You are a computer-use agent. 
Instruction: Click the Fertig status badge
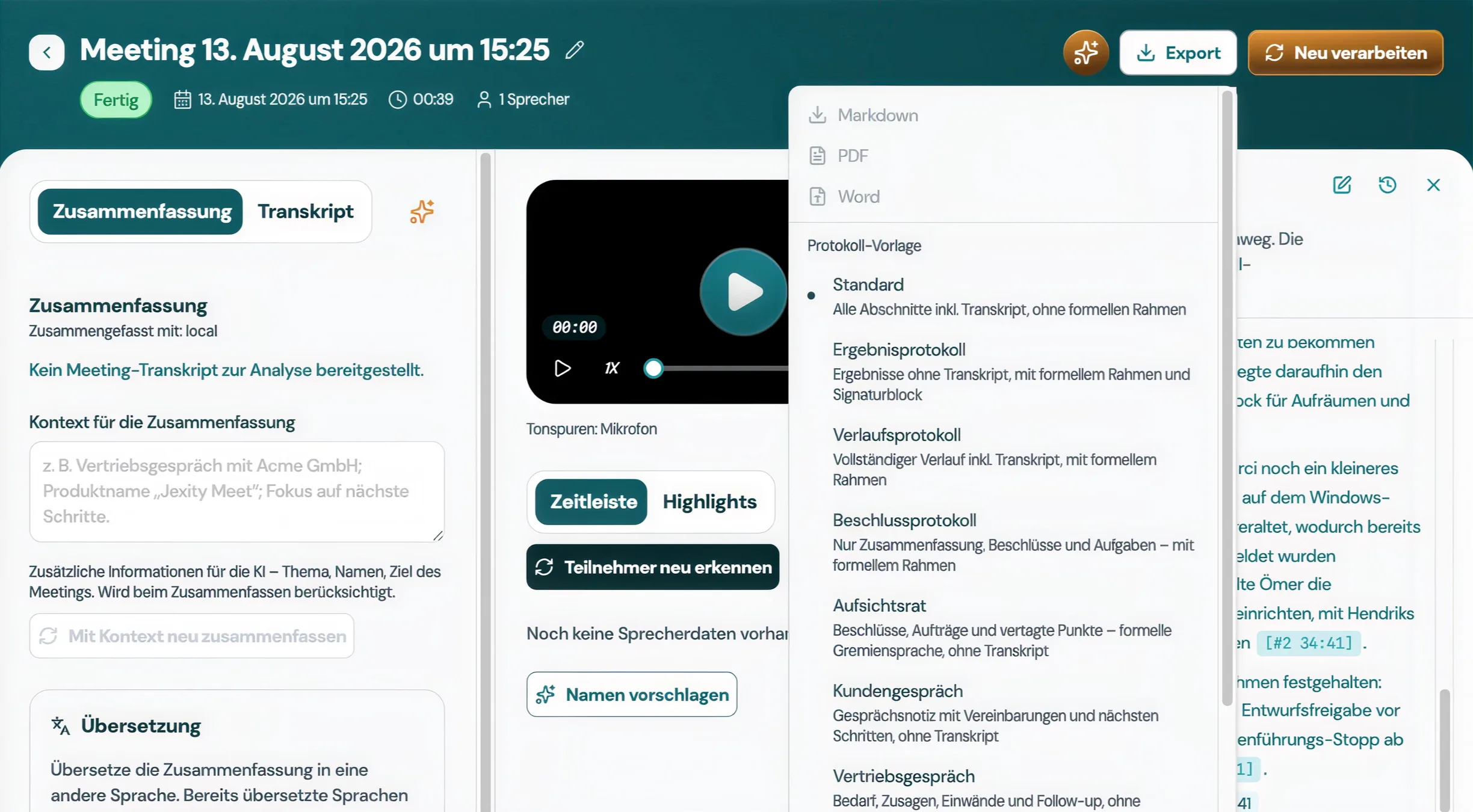(116, 100)
